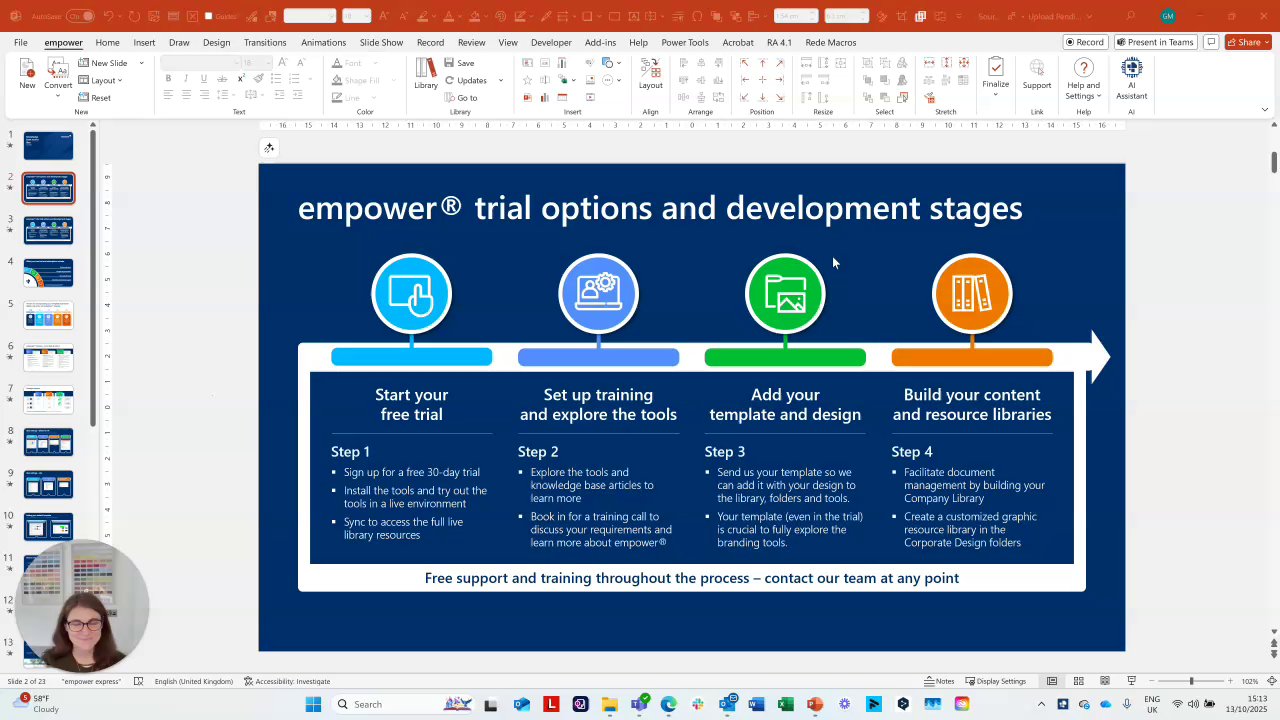
Task: Open the Design tab
Action: pos(216,42)
